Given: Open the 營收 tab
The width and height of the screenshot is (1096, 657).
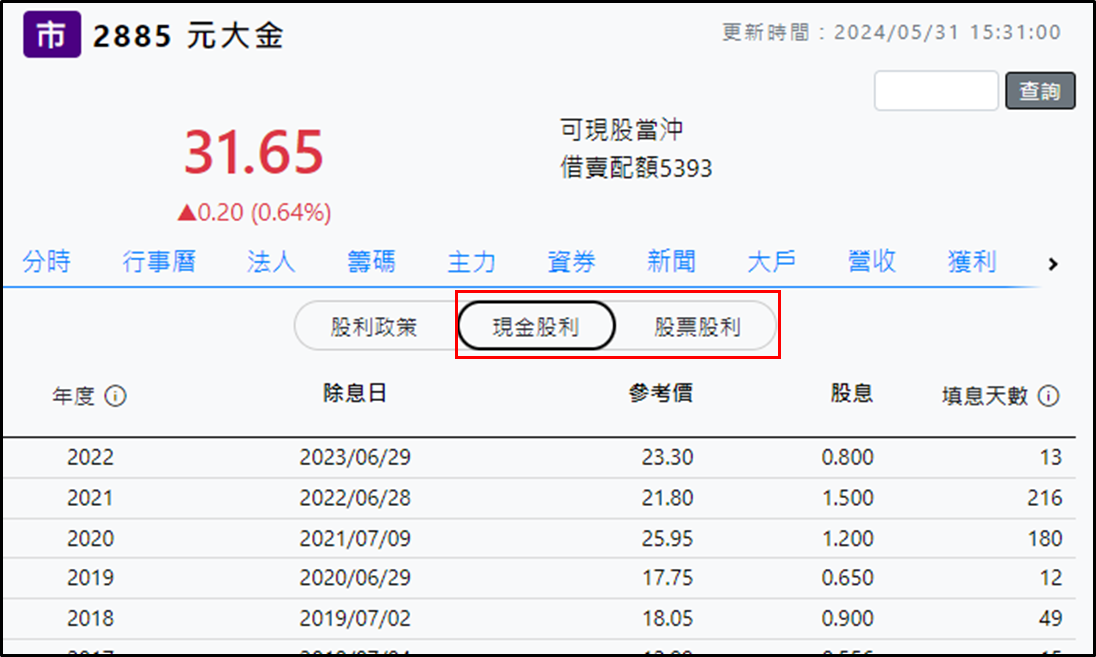Looking at the screenshot, I should [x=871, y=262].
